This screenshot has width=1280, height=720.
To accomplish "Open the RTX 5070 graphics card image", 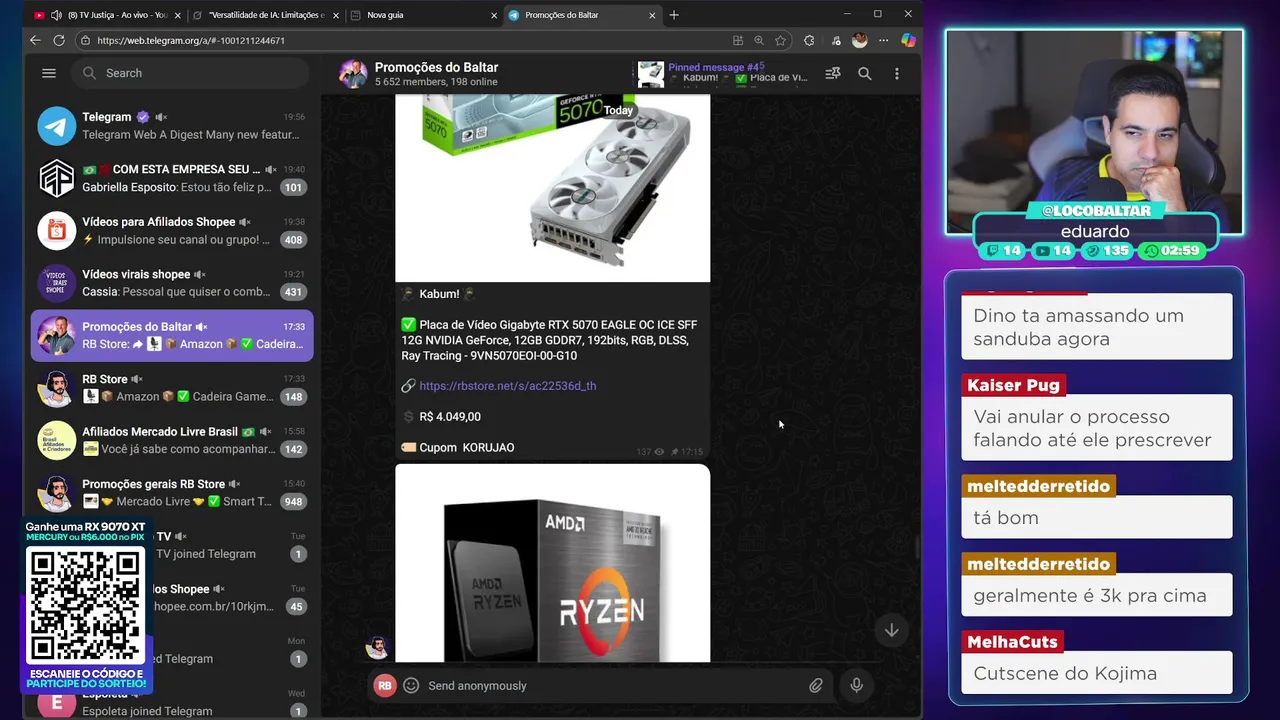I will tap(552, 188).
